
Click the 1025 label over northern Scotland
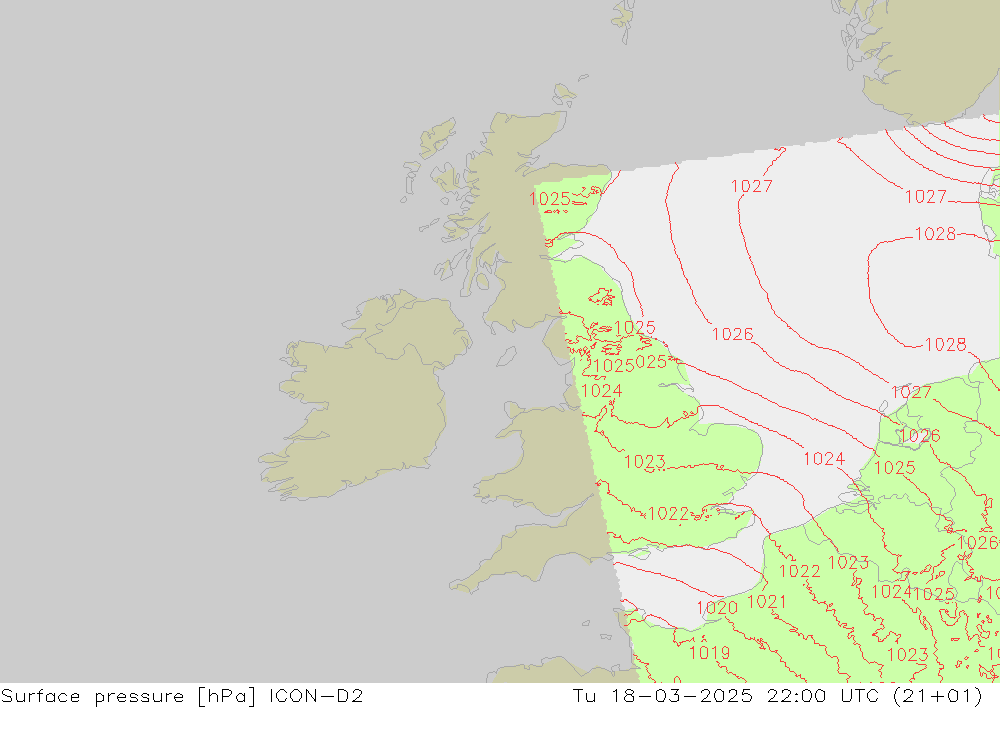549,199
